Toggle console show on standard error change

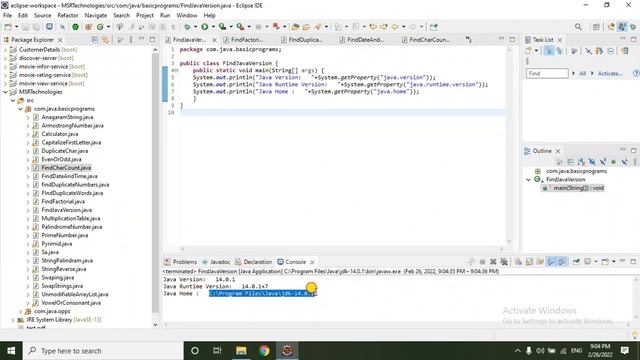(x=562, y=262)
